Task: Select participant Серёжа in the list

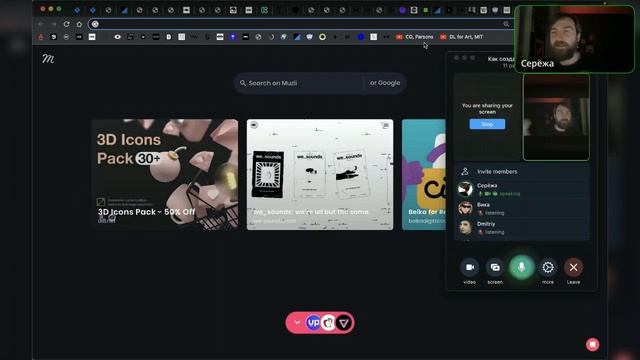Action: coord(522,189)
